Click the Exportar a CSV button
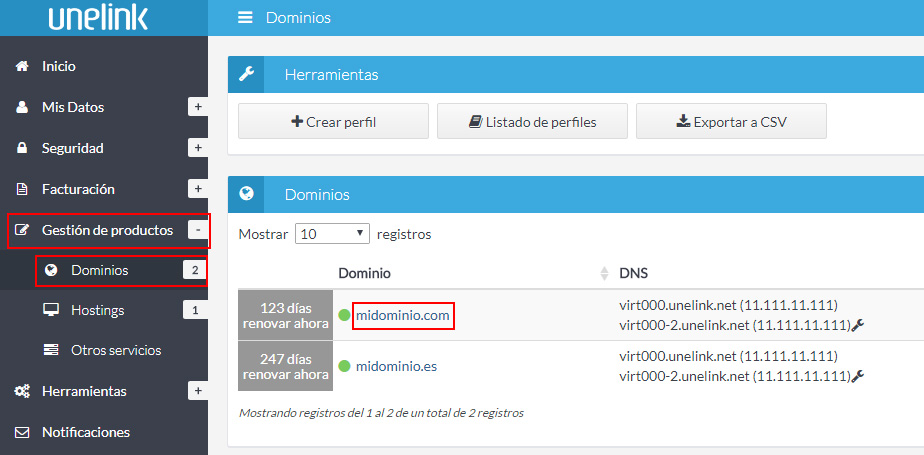Image resolution: width=924 pixels, height=455 pixels. (x=731, y=122)
